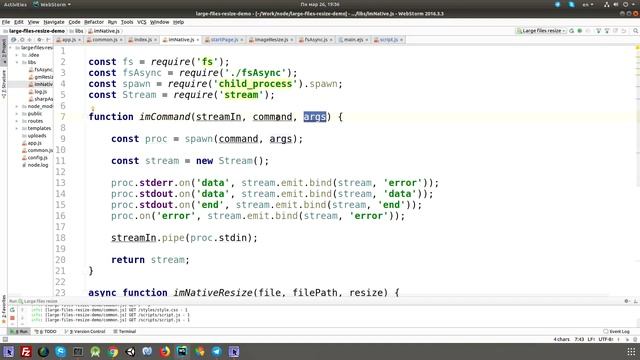Click the Activities button in top bar
Image resolution: width=640 pixels, height=360 pixels.
tap(15, 4)
